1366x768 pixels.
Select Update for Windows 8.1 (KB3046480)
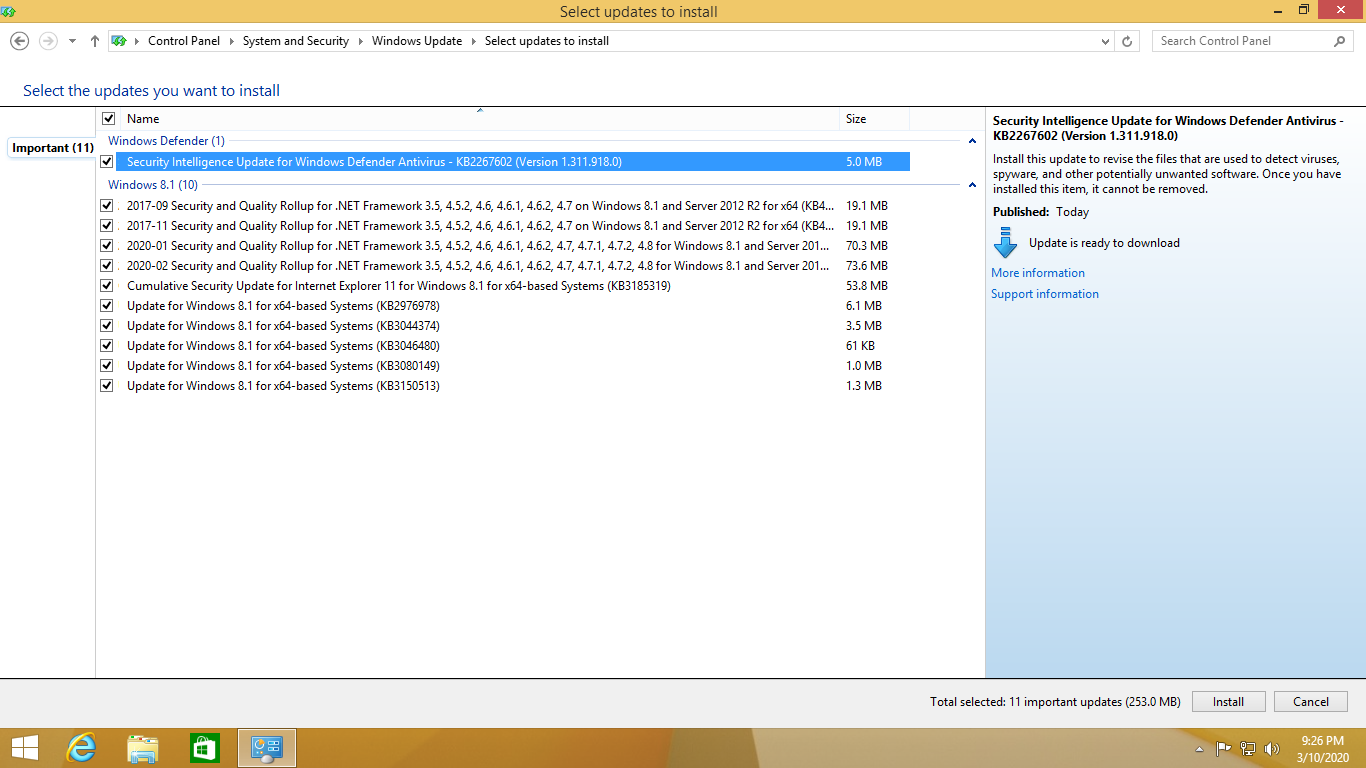[x=283, y=346]
